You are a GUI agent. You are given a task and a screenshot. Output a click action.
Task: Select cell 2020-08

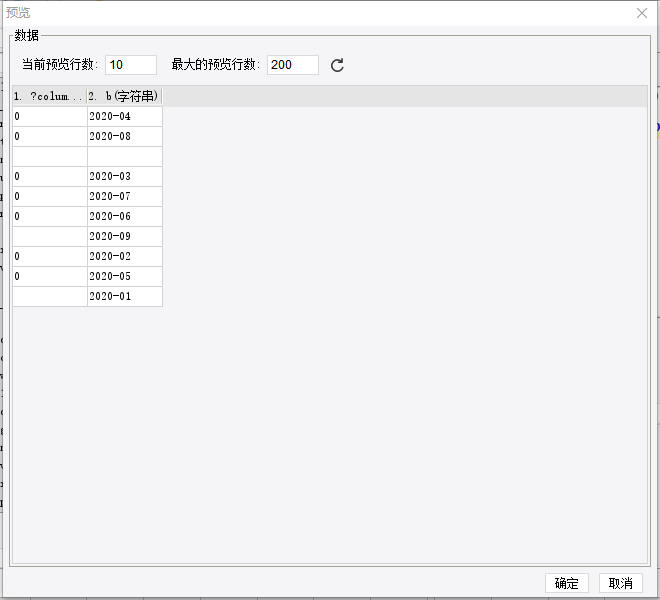[125, 136]
